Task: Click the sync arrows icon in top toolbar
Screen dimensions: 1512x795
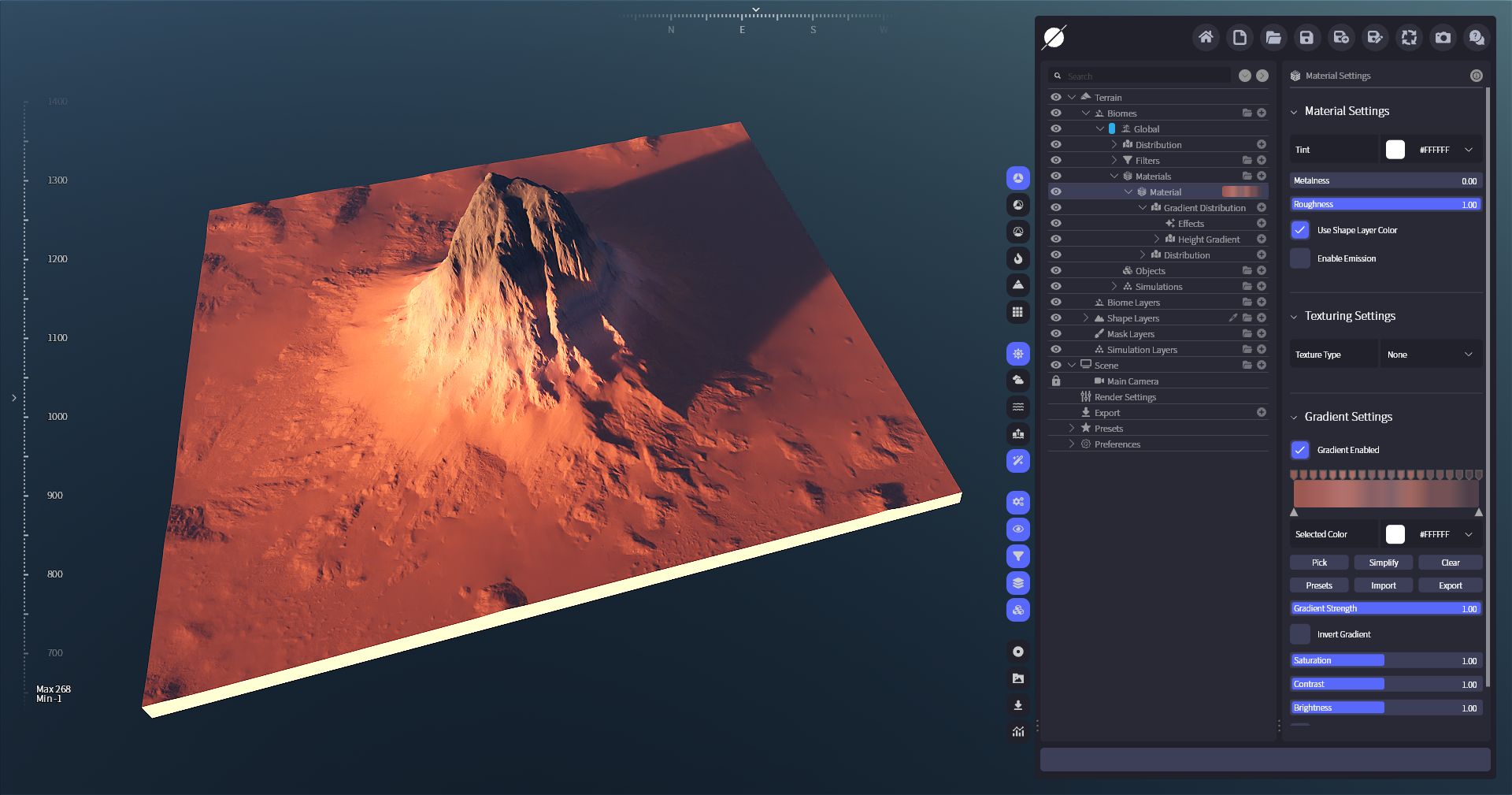Action: tap(1409, 37)
